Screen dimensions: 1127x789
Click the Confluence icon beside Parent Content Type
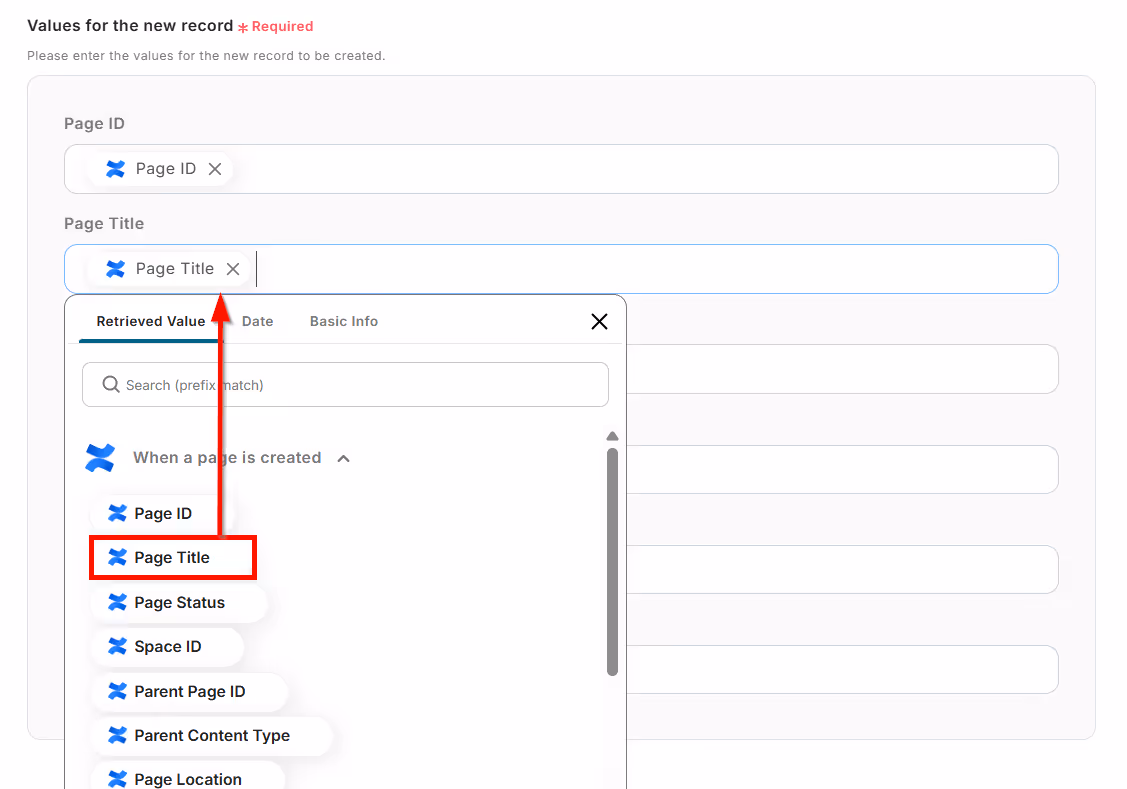(117, 735)
